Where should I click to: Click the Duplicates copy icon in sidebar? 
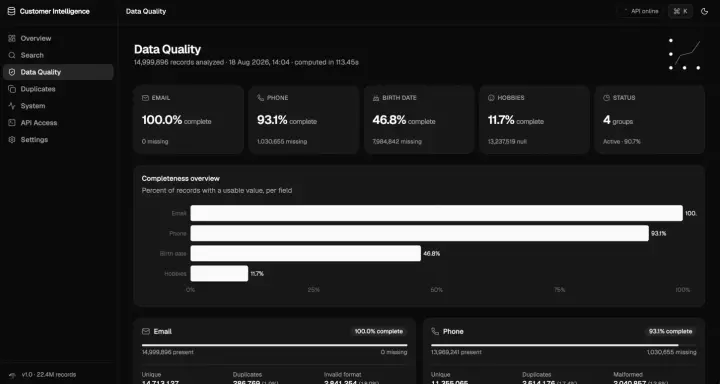(x=12, y=89)
